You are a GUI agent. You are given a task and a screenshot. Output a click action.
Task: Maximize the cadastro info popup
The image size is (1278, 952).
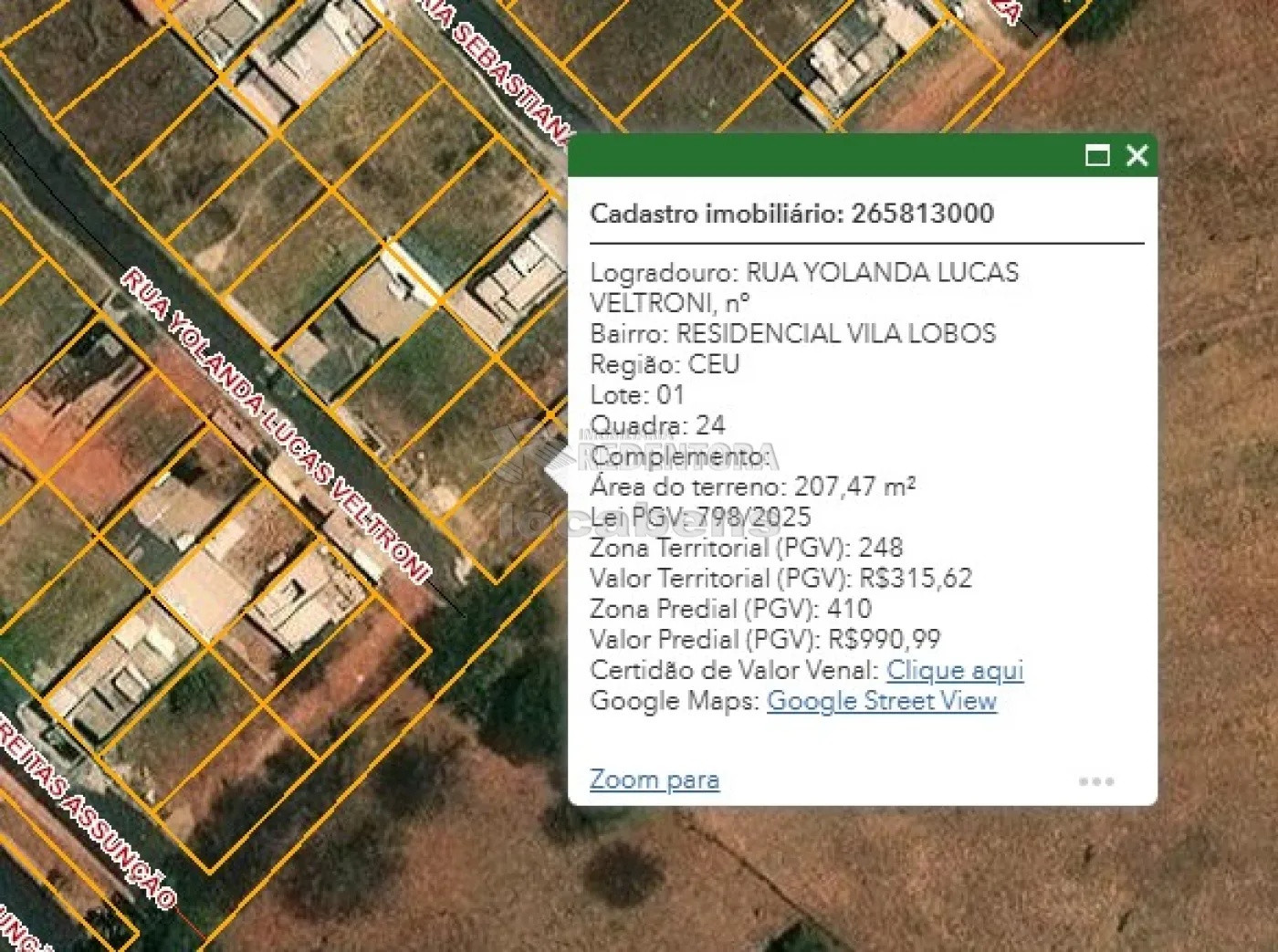[1096, 155]
